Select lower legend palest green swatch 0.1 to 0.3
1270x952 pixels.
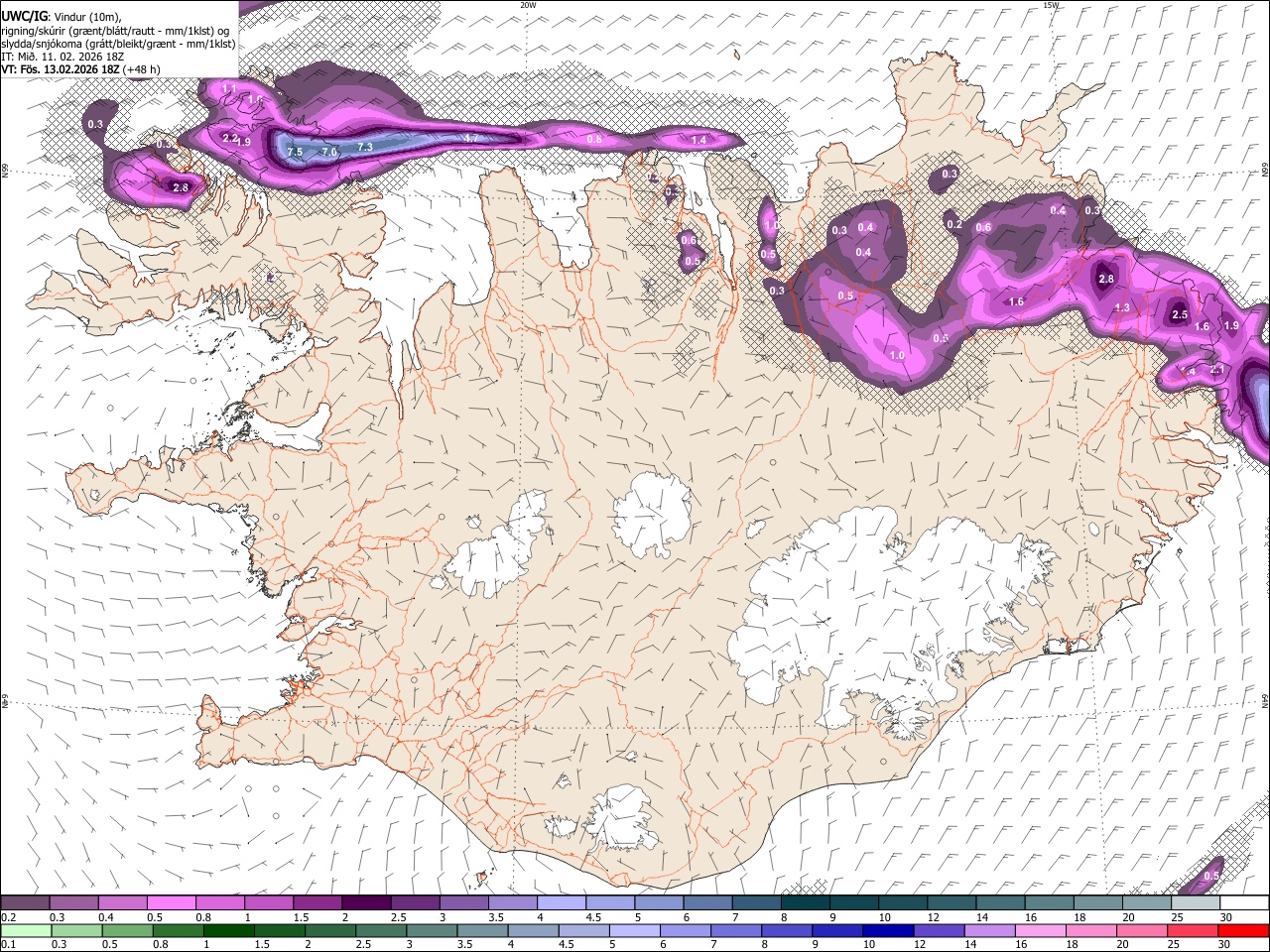tap(26, 930)
